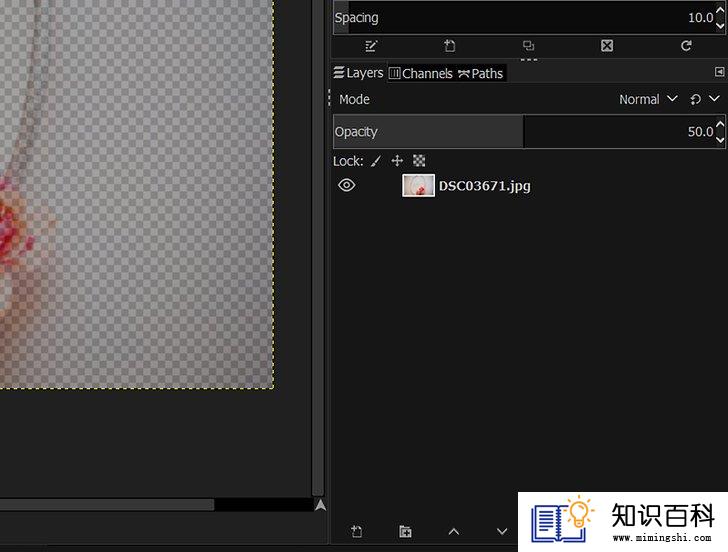The width and height of the screenshot is (728, 552).
Task: Create a new layer
Action: [356, 531]
